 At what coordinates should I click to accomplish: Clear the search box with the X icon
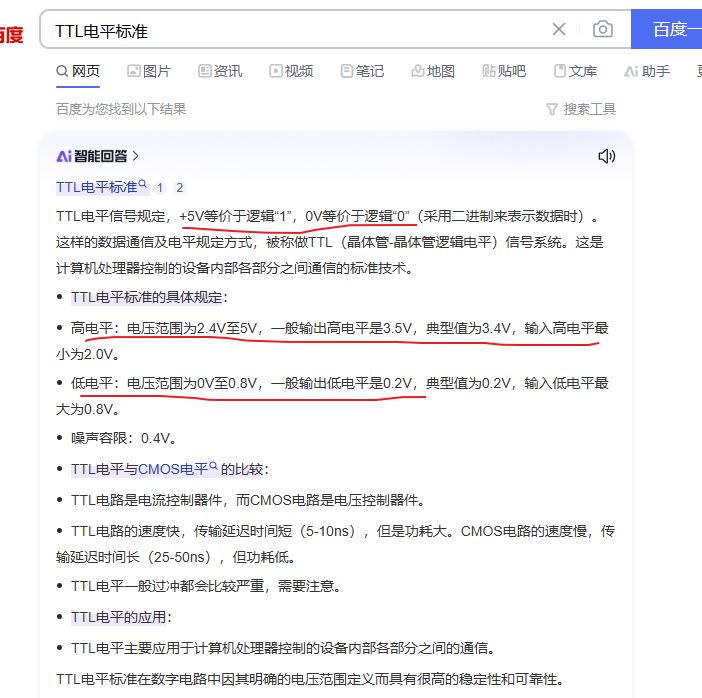559,30
